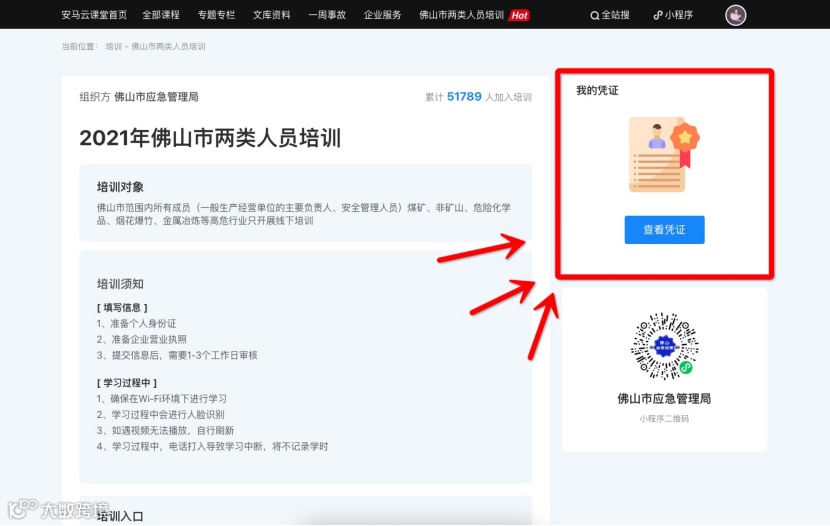830x526 pixels.
Task: Click the line about 1-3个工作日审核
Action: tap(177, 355)
